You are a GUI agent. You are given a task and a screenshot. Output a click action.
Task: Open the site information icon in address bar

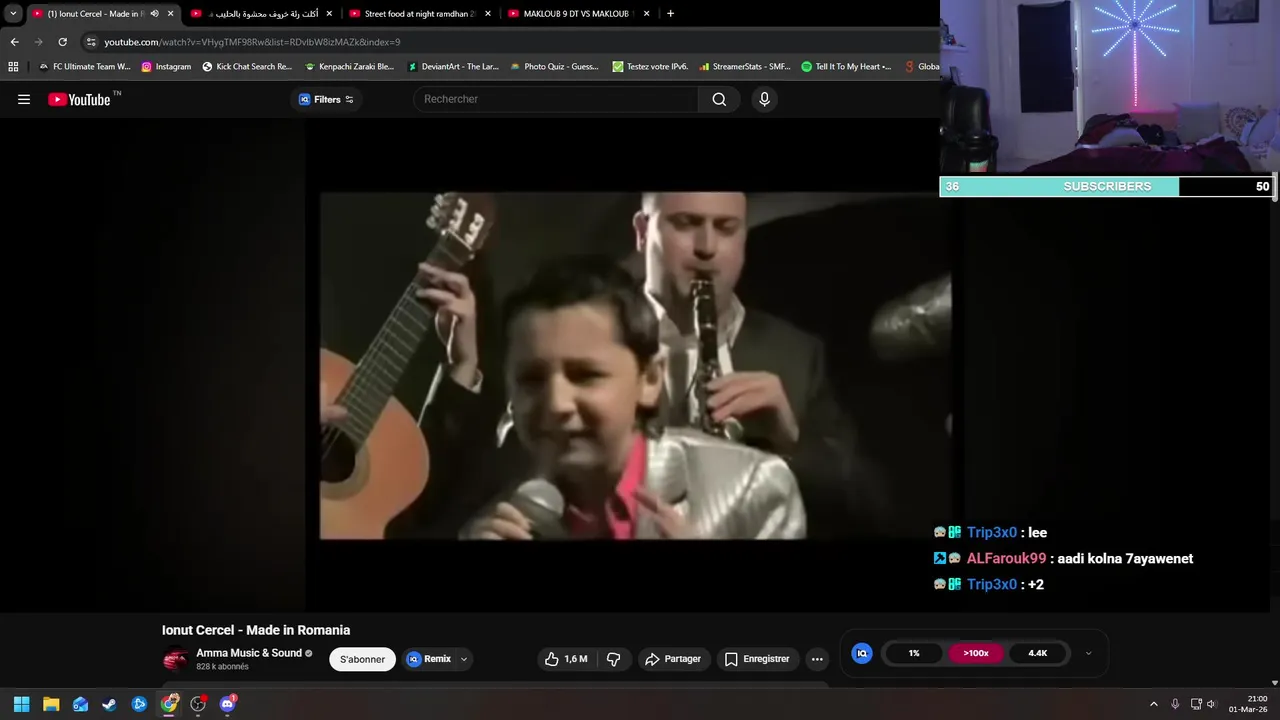(91, 42)
